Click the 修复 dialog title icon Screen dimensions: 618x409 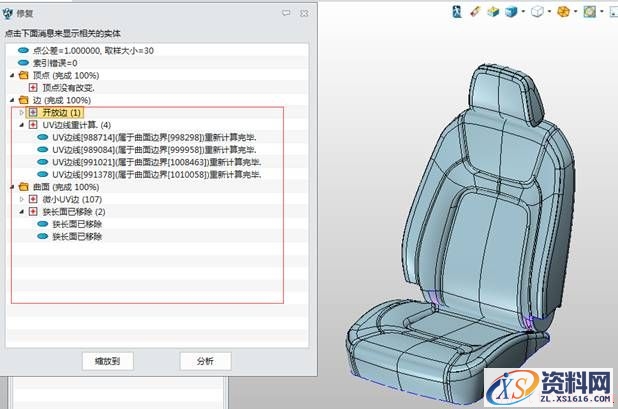tap(7, 14)
